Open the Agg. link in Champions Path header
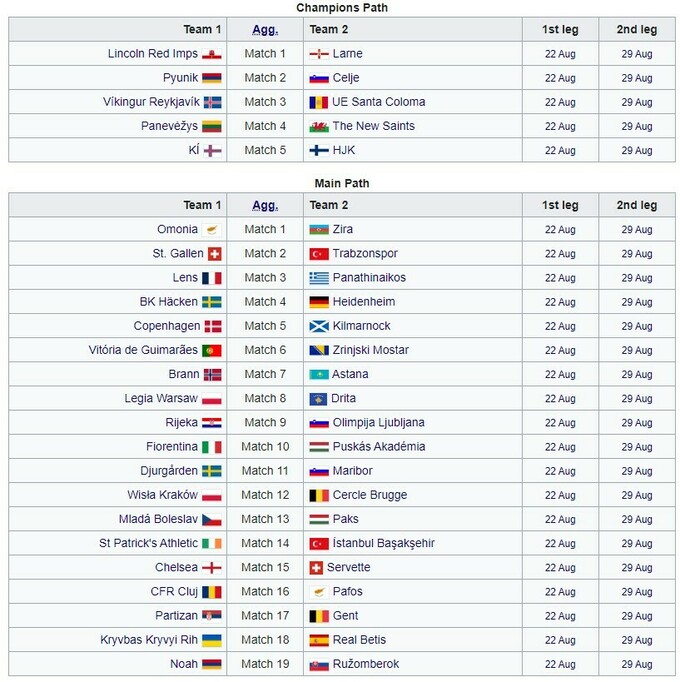Image resolution: width=680 pixels, height=682 pixels. (265, 30)
